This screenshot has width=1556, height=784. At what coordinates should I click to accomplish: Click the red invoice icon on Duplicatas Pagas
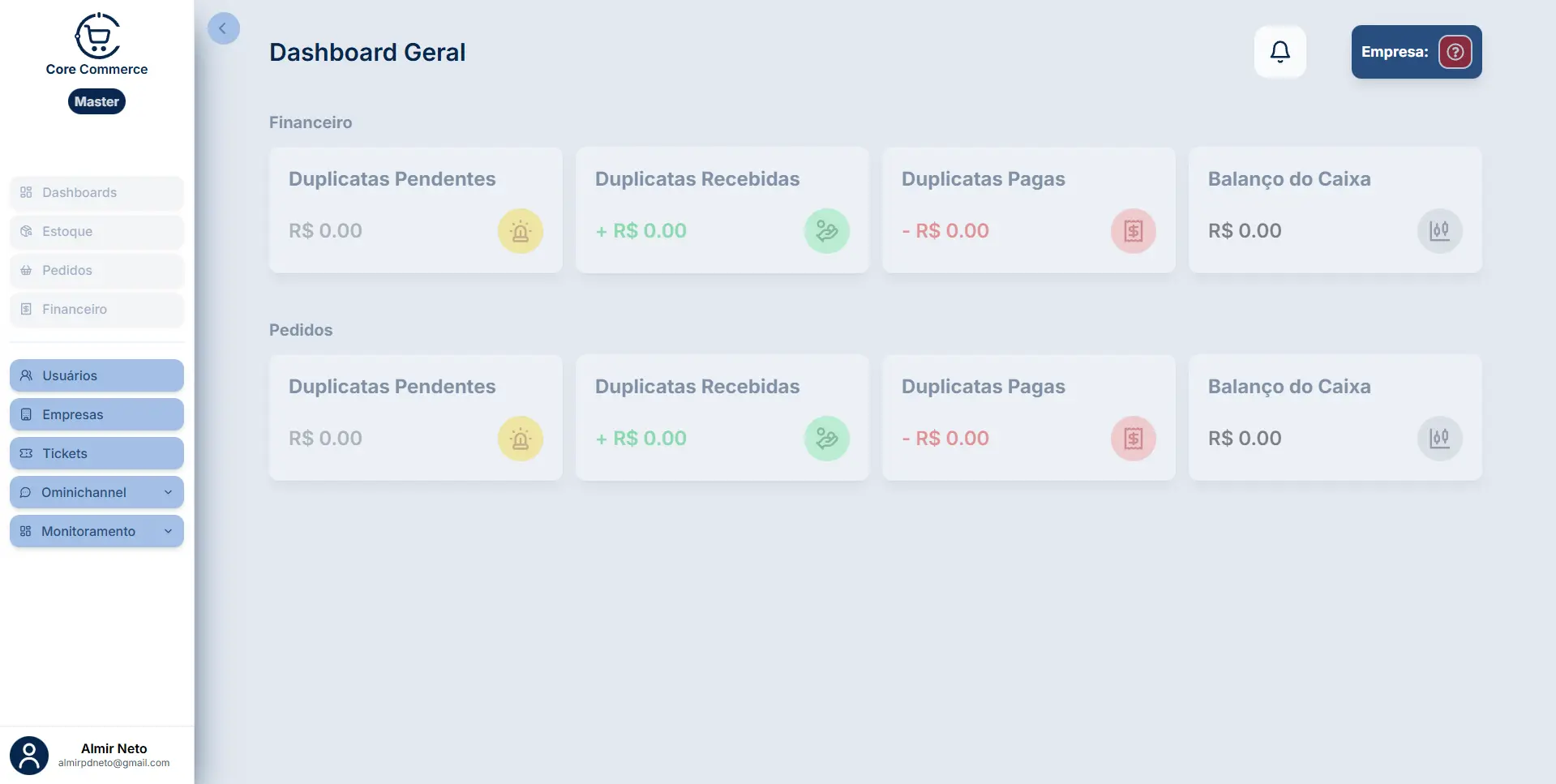pyautogui.click(x=1133, y=231)
